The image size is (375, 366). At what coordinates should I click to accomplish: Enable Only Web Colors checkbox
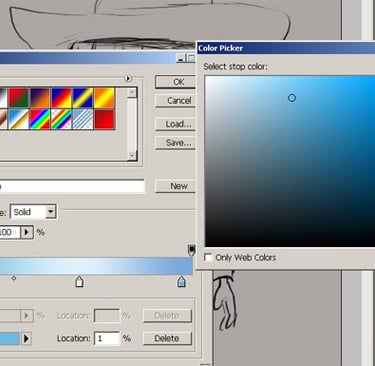coord(208,257)
